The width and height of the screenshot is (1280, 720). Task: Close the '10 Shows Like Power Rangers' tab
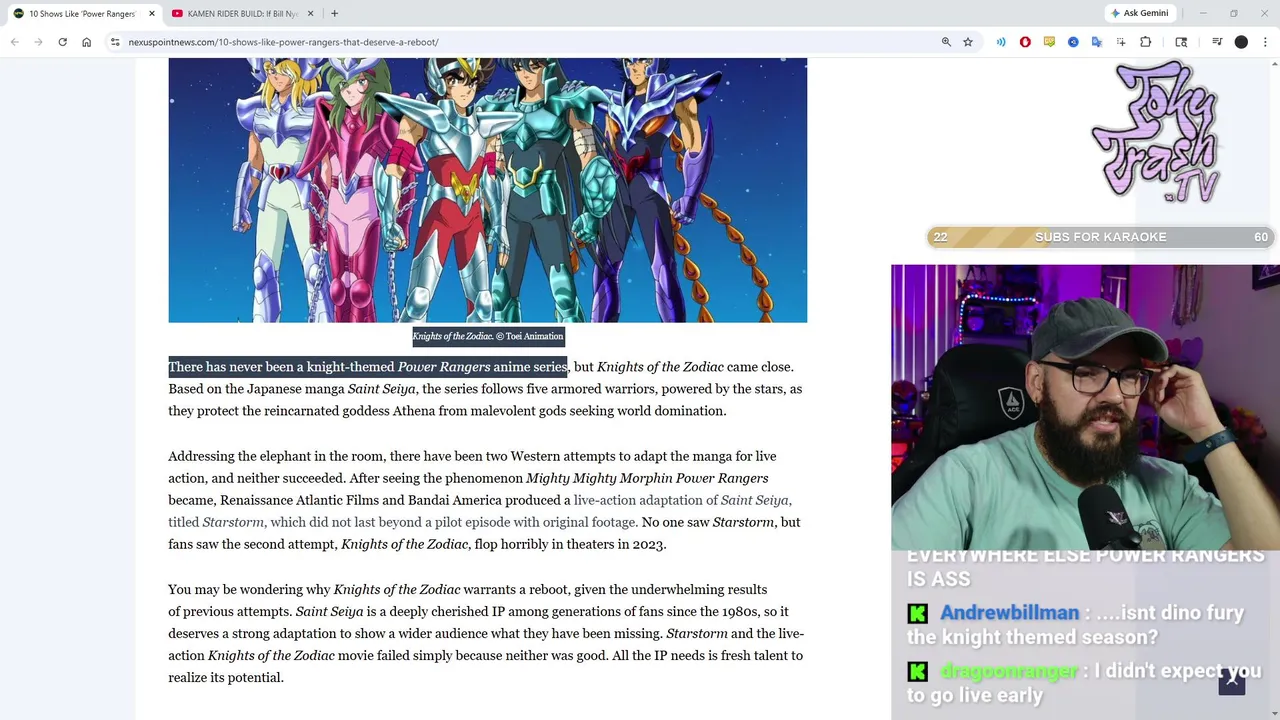[152, 14]
